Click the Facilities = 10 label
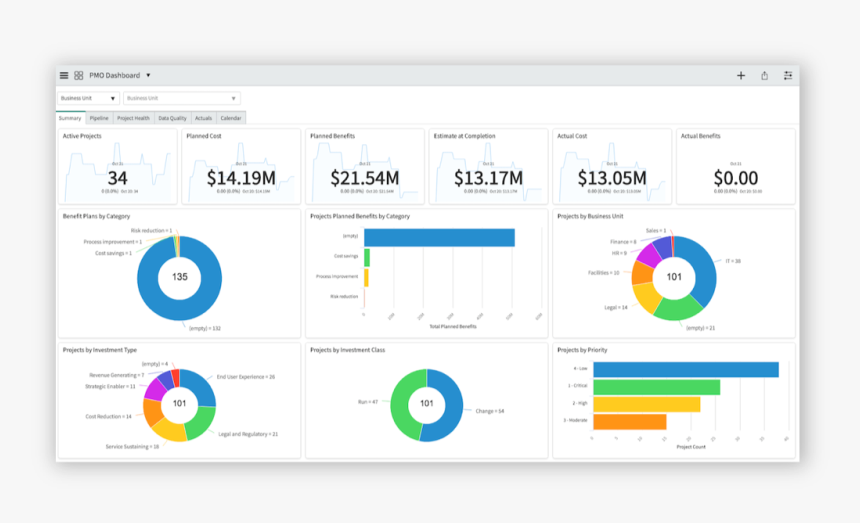Image resolution: width=860 pixels, height=523 pixels. tap(603, 272)
